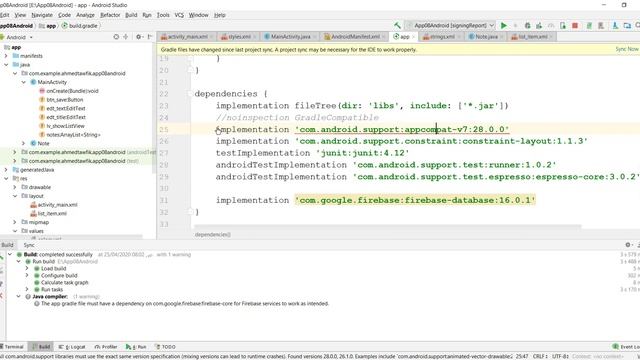Screen dimensions: 640x360
Task: Click the Debug app bug icon
Action: click(527, 25)
